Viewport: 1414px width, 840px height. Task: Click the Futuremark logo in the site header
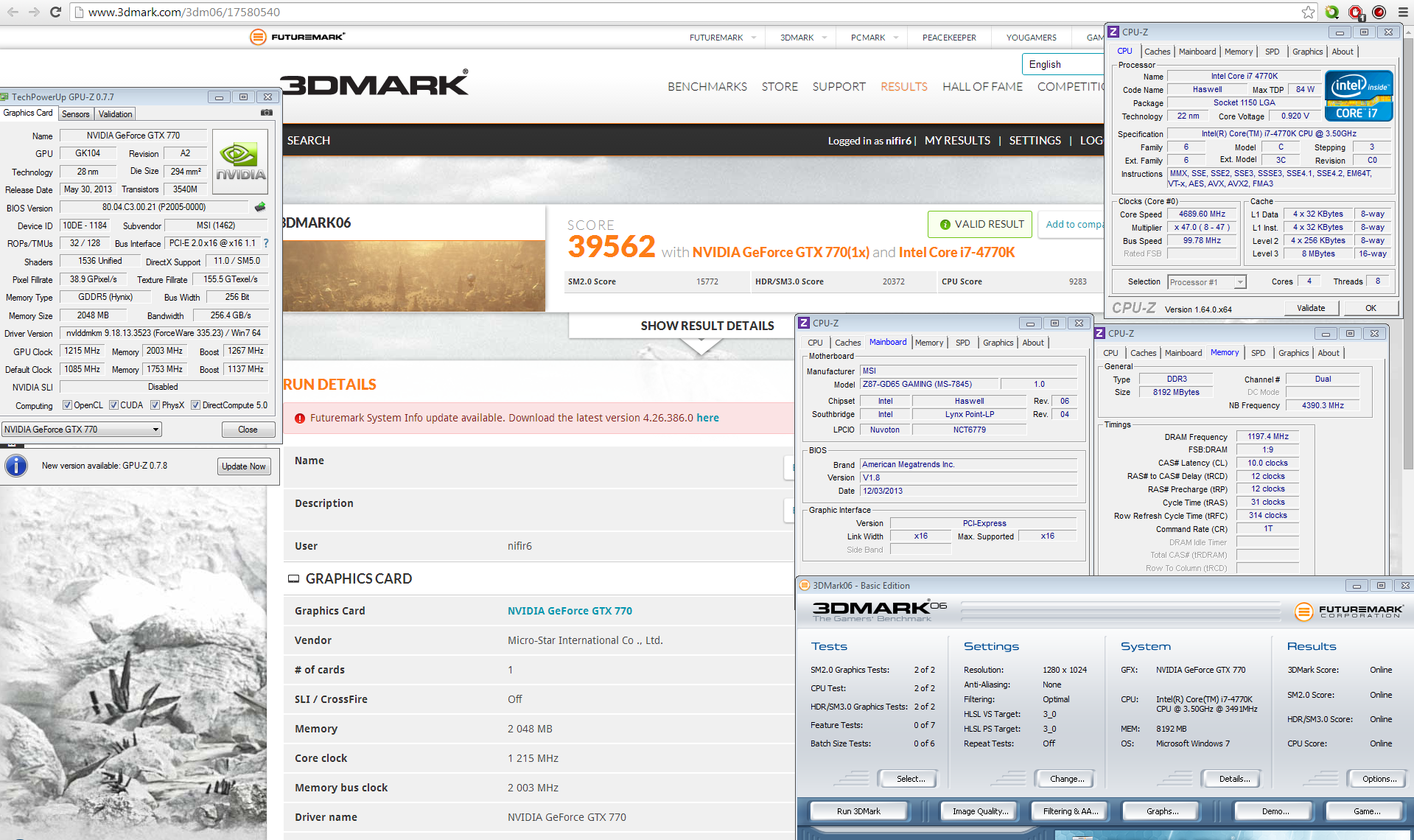[297, 37]
